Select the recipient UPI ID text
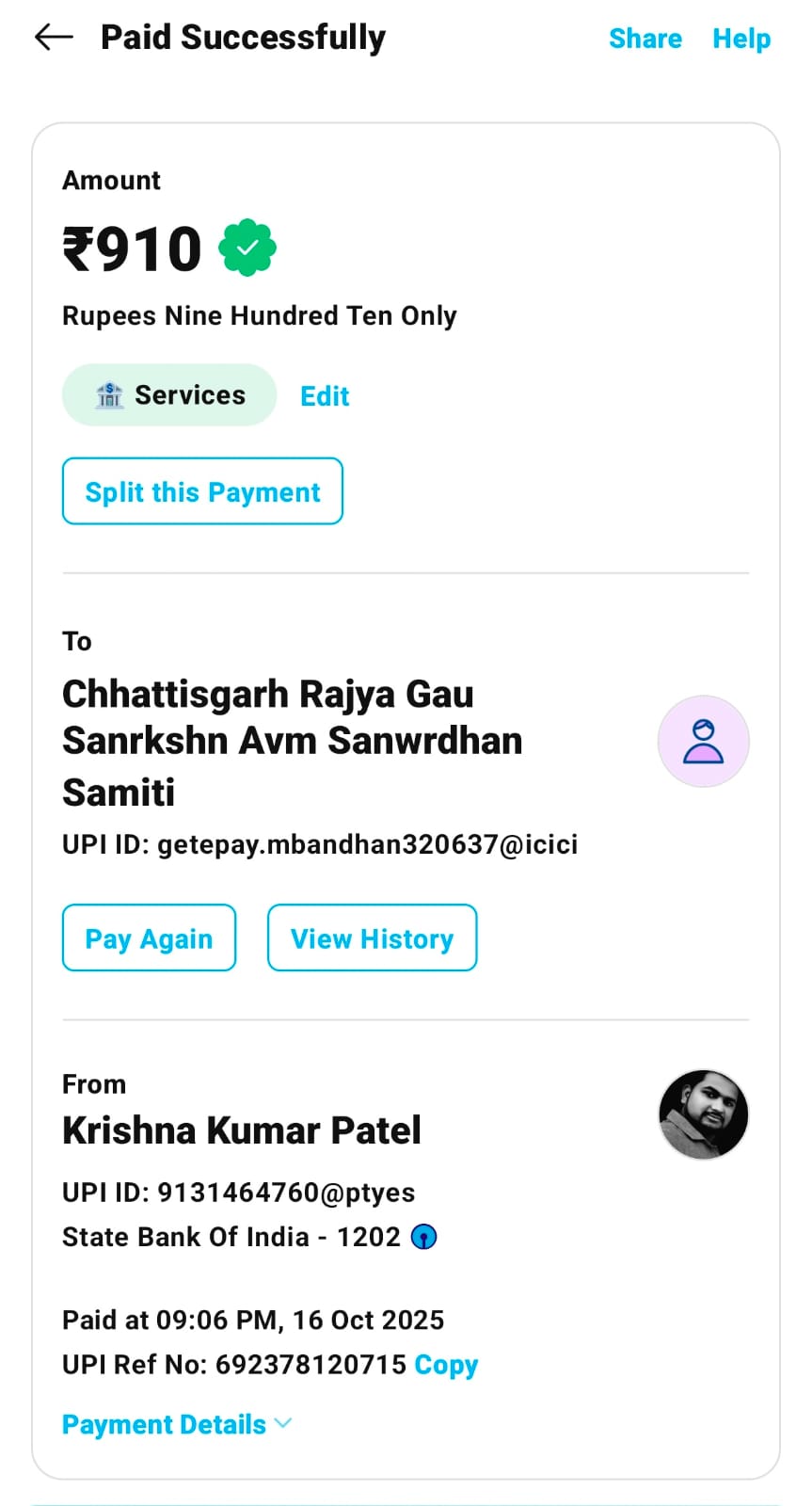The width and height of the screenshot is (812, 1506). (x=320, y=844)
